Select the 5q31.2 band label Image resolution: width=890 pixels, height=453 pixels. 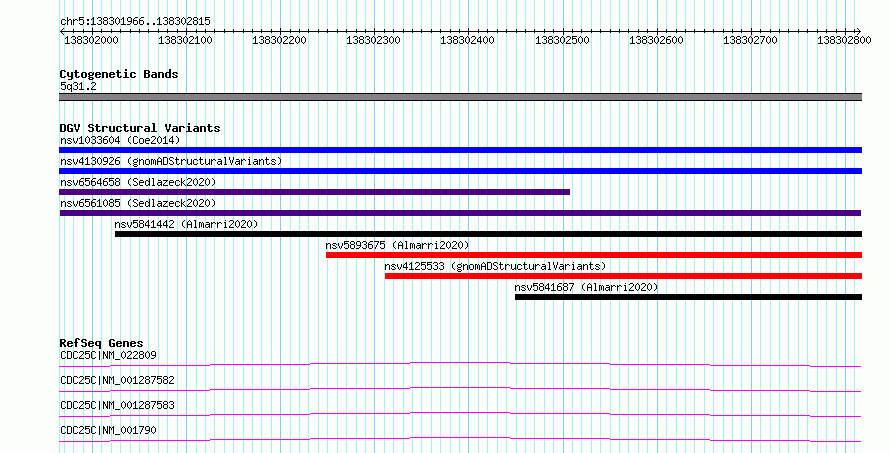coord(78,86)
